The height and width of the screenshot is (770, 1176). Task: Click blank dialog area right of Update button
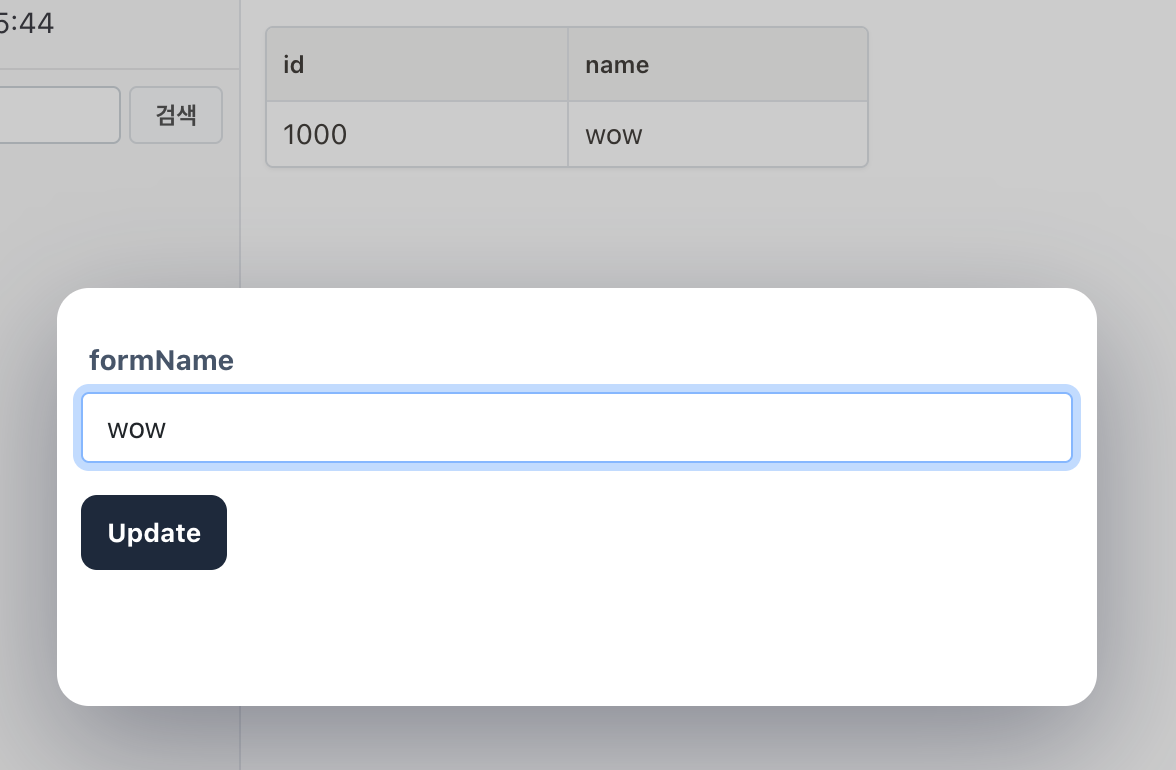[x=650, y=533]
